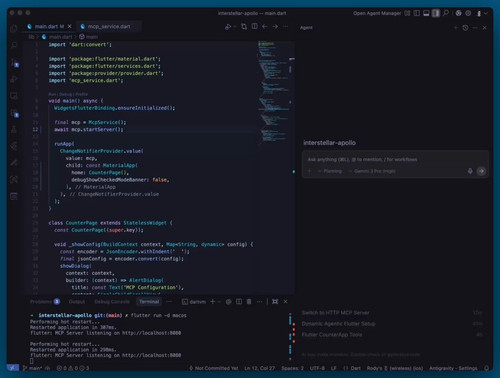The image size is (500, 378).
Task: Change indentation via Spaces: 2
Action: [292, 368]
